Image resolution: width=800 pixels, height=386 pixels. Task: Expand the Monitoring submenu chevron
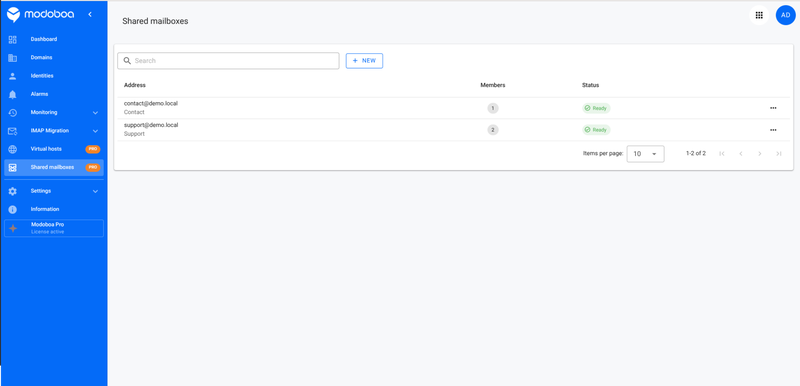point(95,113)
